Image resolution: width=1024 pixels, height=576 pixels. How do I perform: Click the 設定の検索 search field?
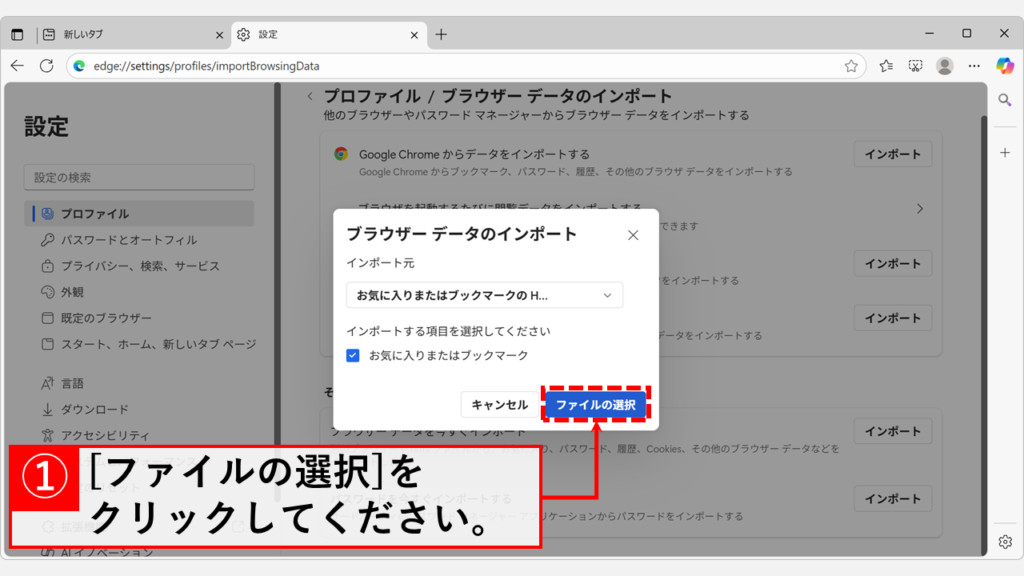(x=139, y=178)
